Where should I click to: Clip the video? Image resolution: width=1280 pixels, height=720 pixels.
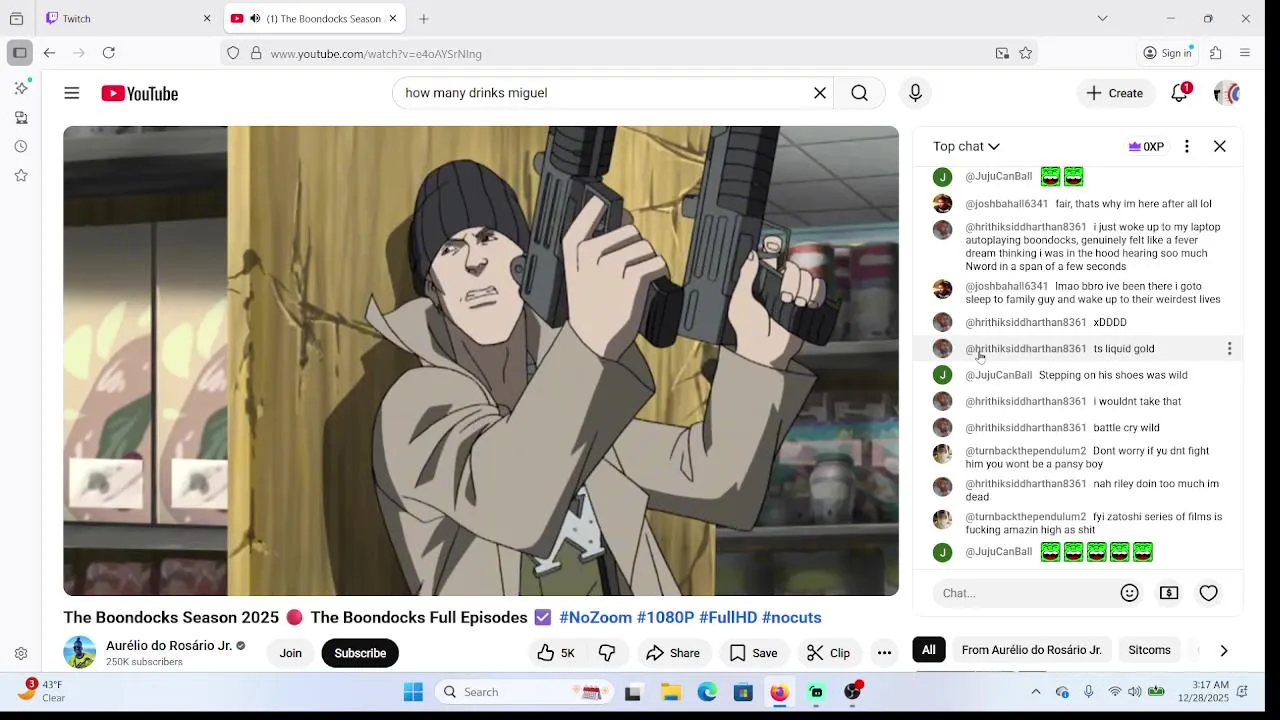pos(828,653)
